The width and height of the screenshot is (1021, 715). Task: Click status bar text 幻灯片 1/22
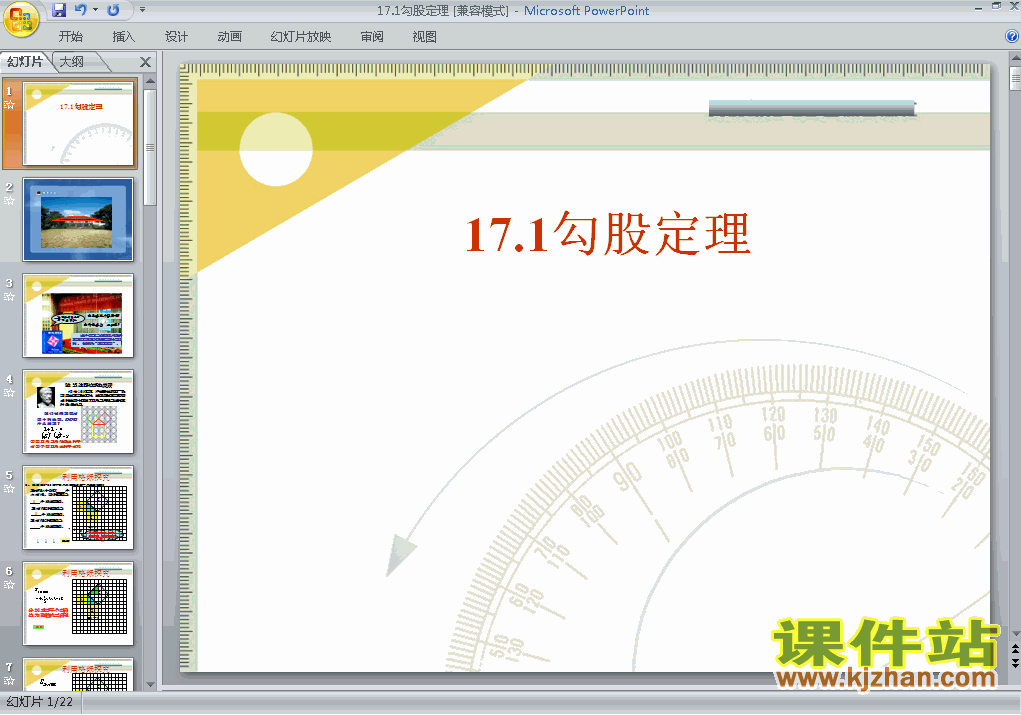40,702
